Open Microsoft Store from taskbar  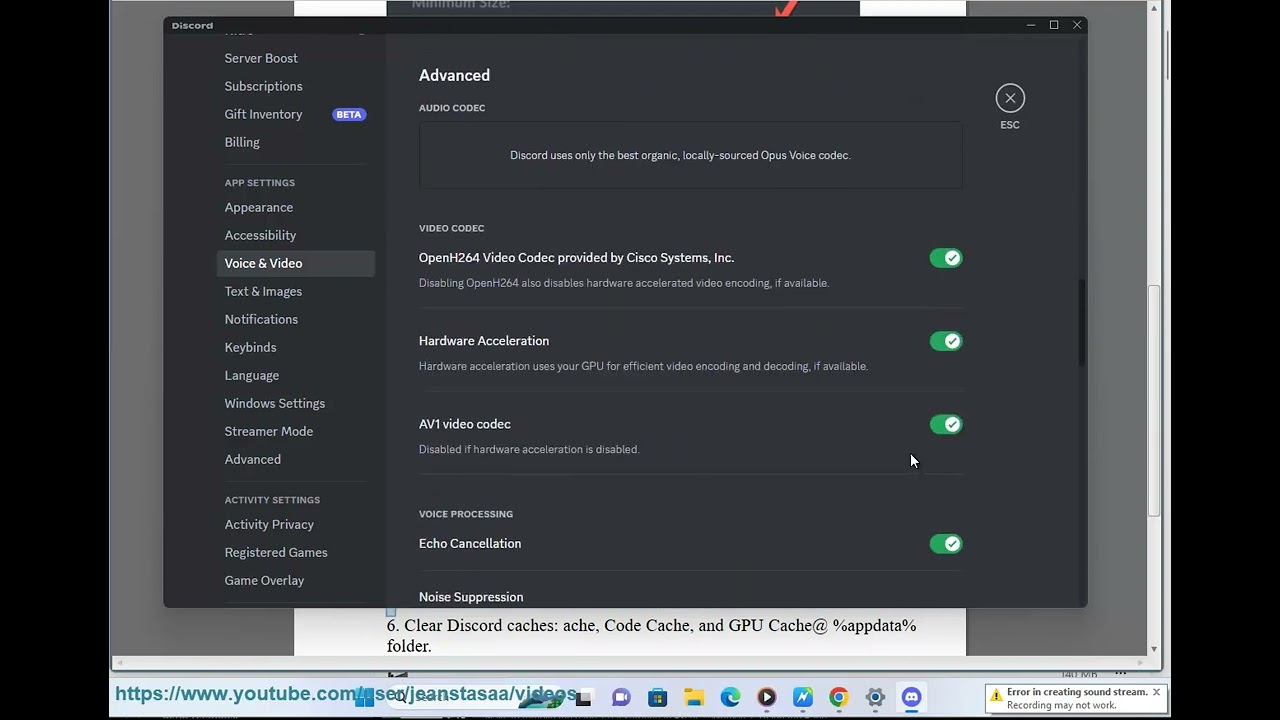[x=657, y=697]
